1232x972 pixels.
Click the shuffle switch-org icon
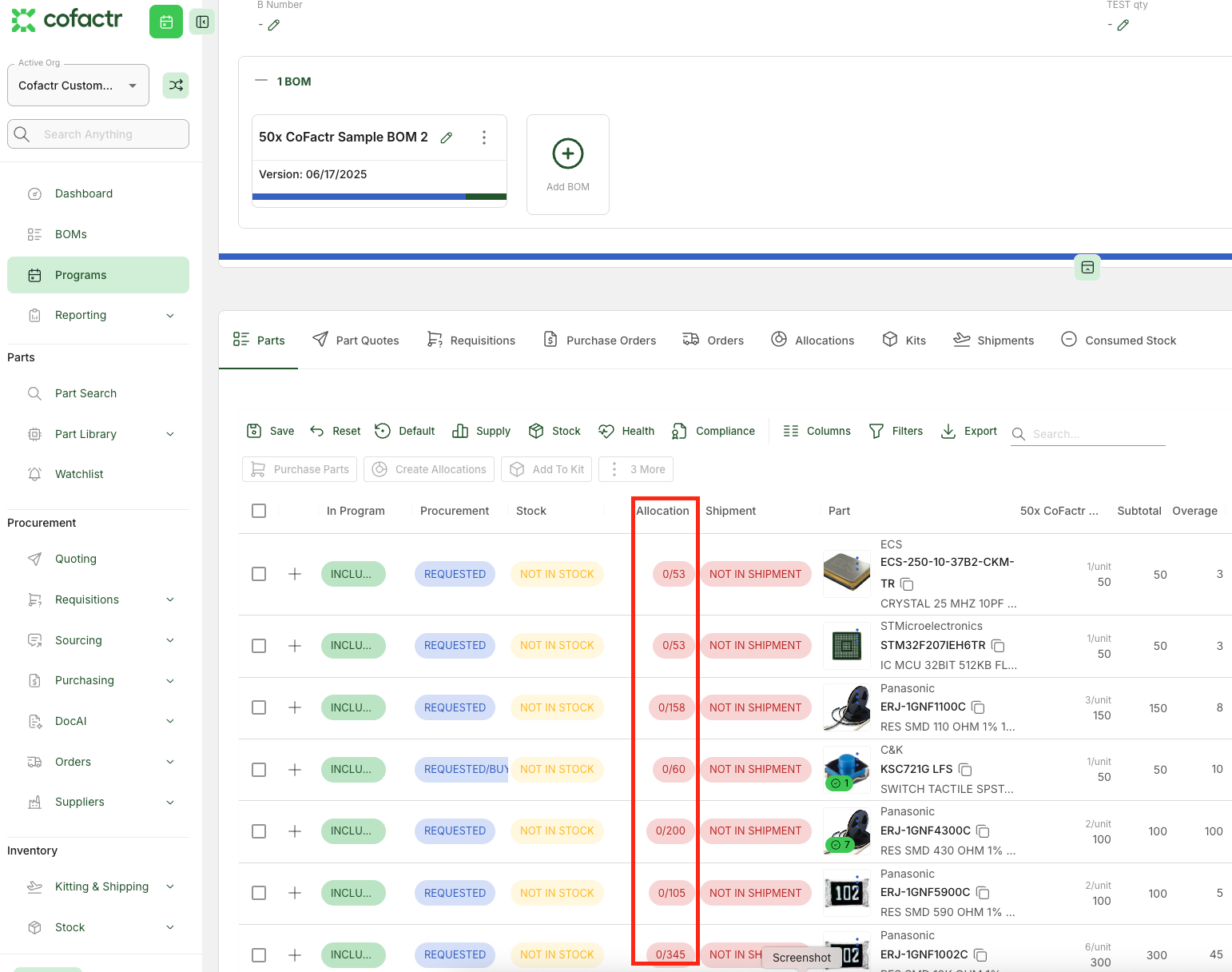(x=176, y=86)
